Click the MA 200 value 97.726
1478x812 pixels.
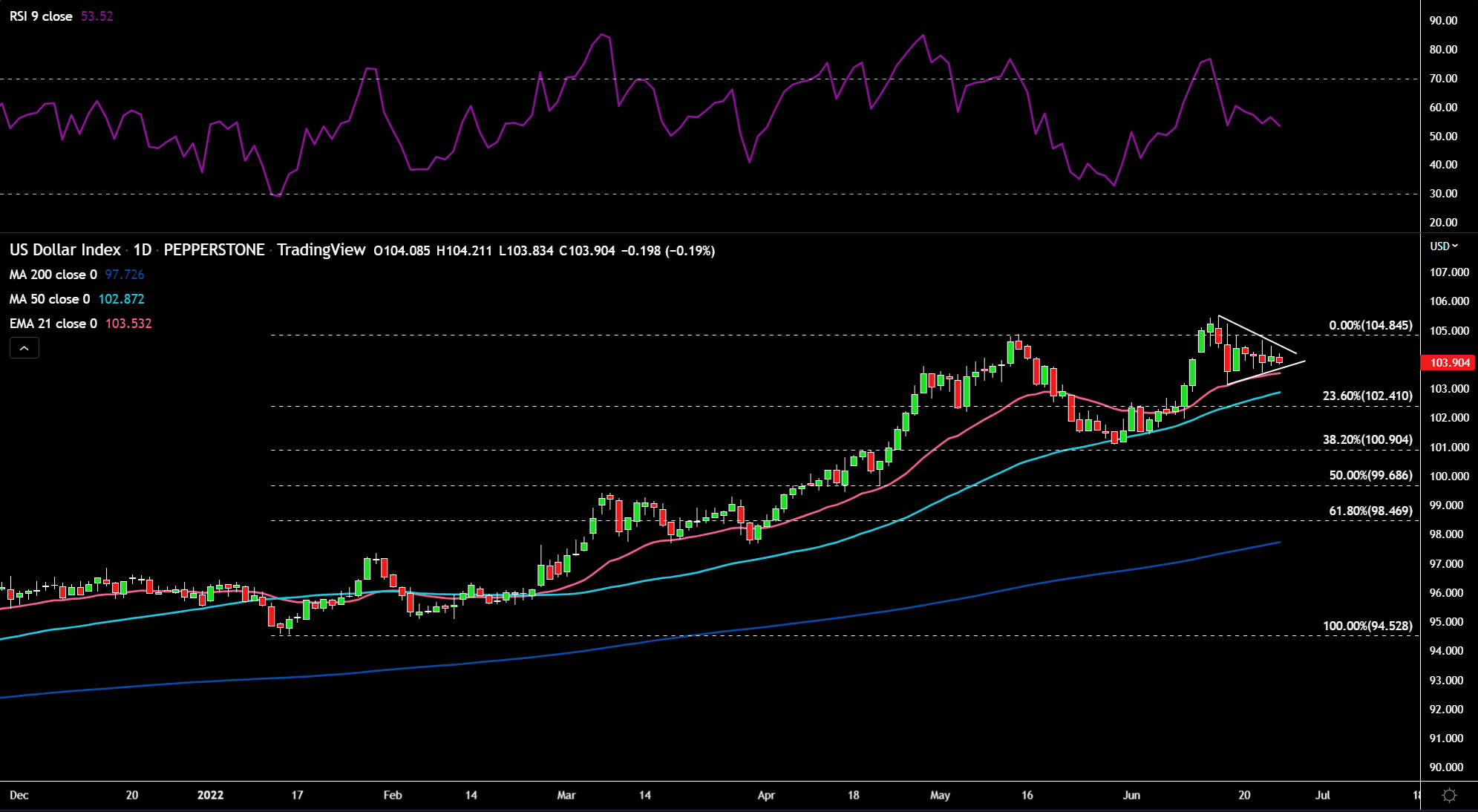click(125, 275)
